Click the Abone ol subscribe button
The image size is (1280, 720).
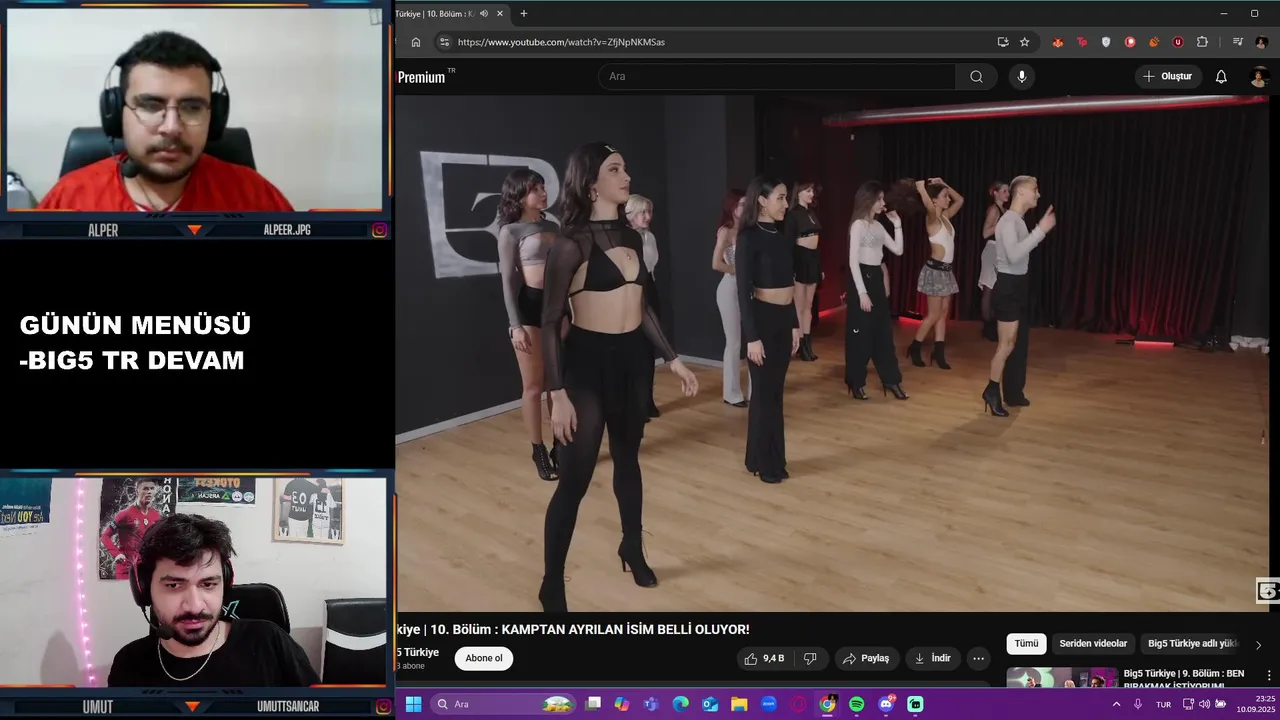point(484,658)
